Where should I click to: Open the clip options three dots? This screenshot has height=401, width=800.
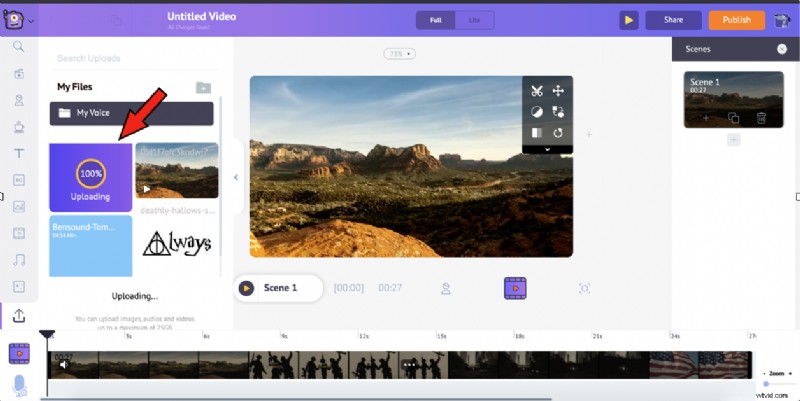409,365
